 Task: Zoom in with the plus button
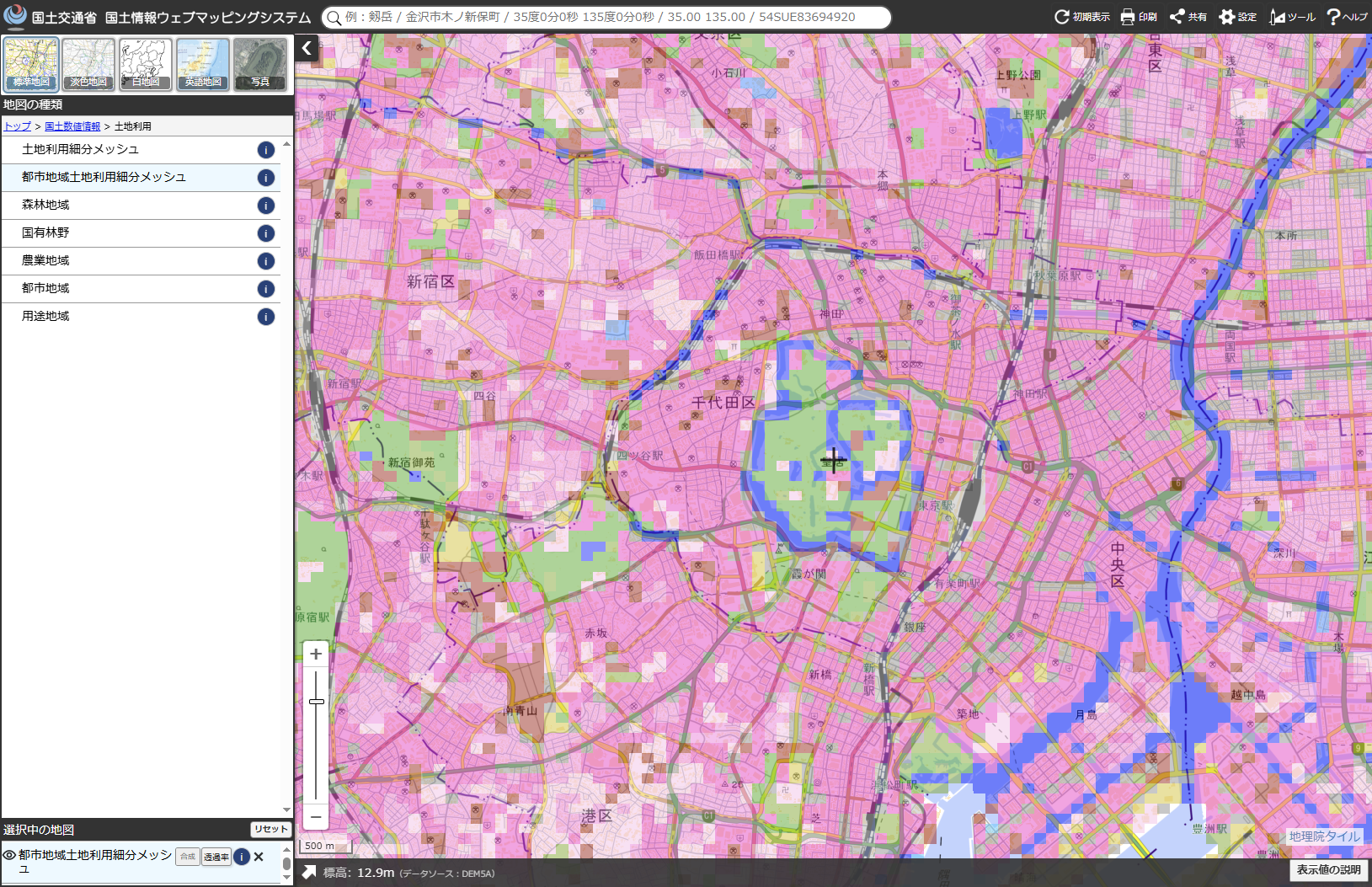(316, 654)
